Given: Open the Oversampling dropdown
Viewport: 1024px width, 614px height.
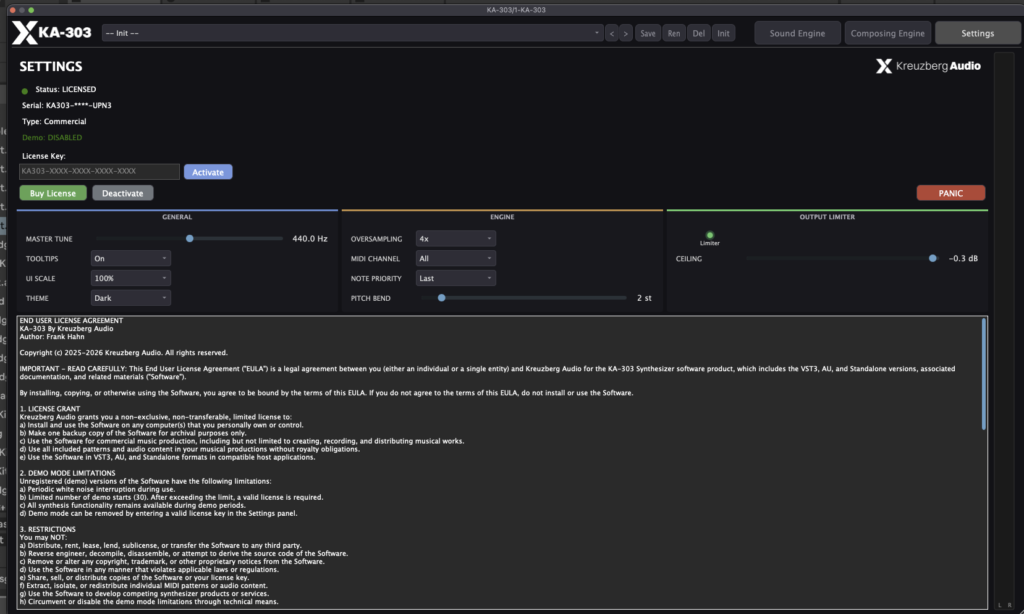Looking at the screenshot, I should pos(455,239).
